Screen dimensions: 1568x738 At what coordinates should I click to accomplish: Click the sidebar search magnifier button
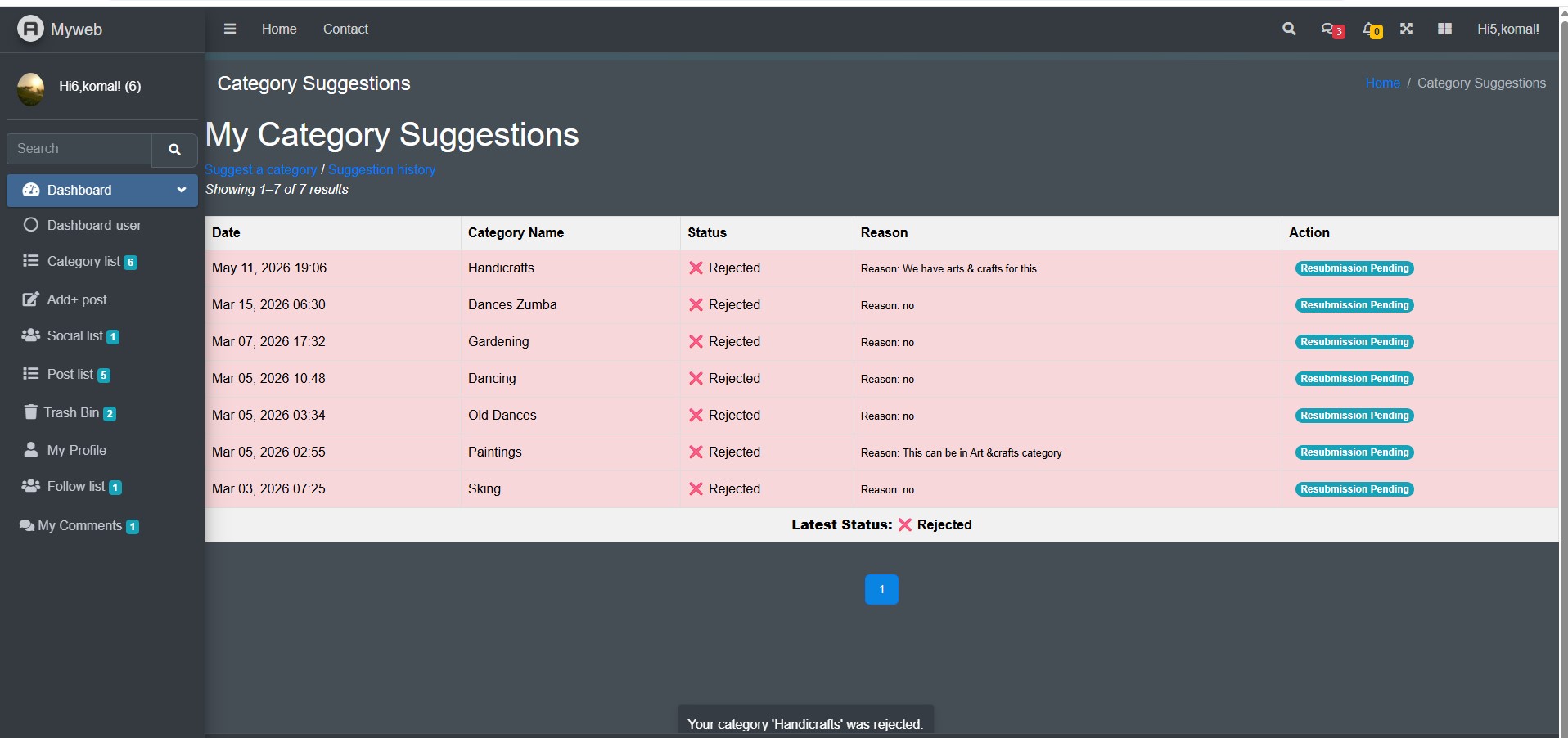pos(174,150)
